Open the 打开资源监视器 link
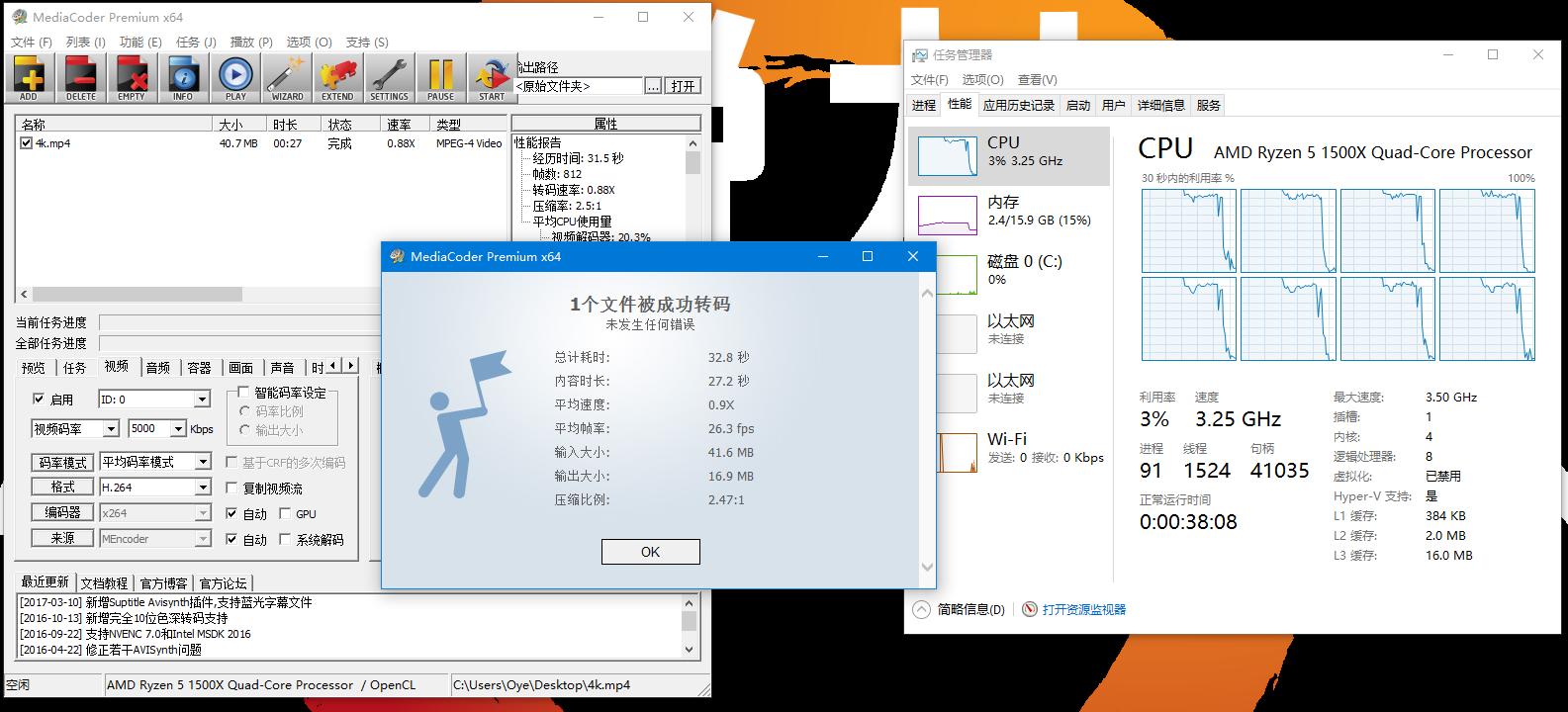The image size is (1568, 712). pos(1084,610)
